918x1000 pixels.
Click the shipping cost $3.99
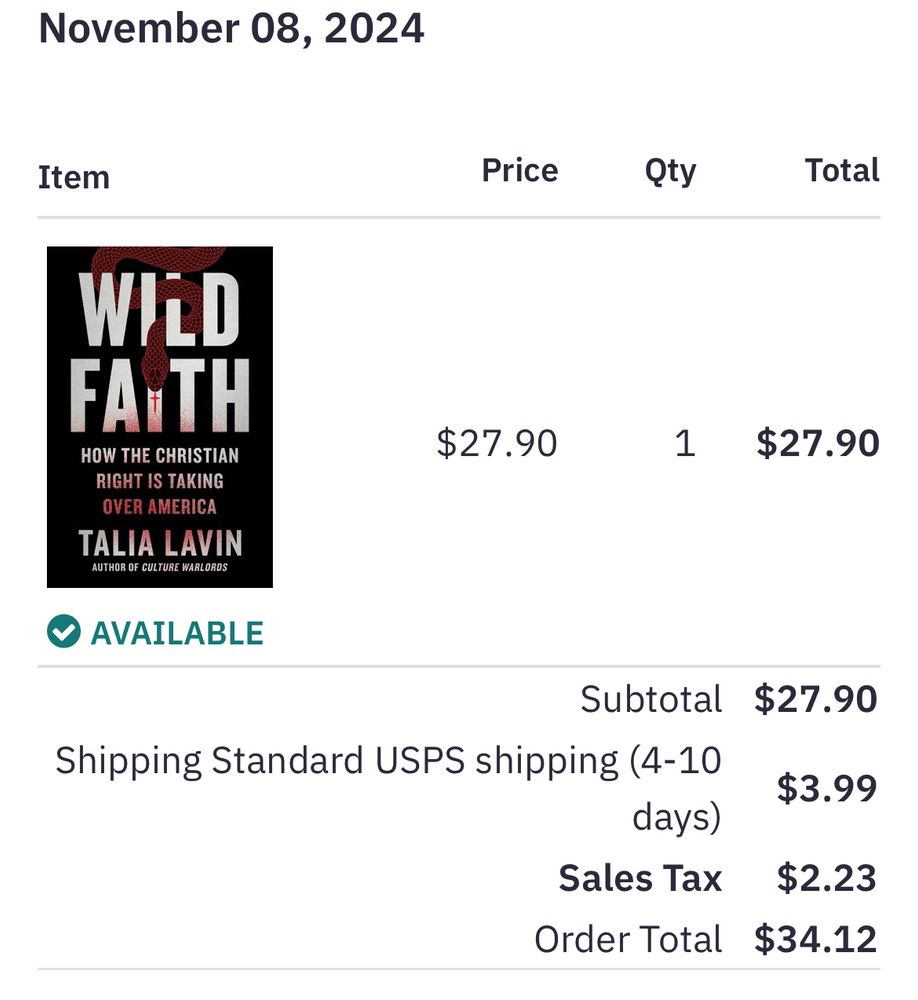click(827, 788)
